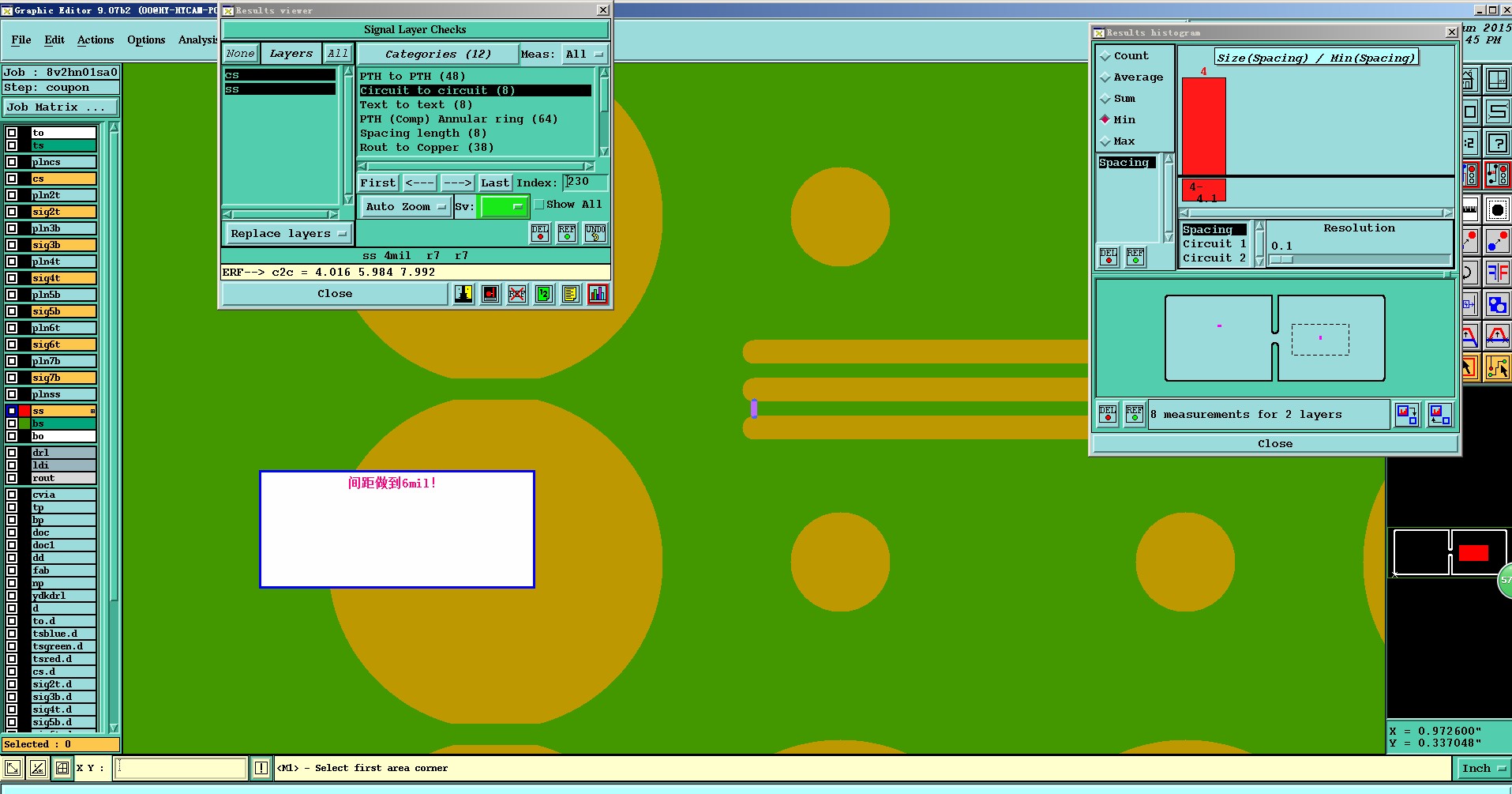Viewport: 1512px width, 794px height.
Task: Click histogram import icon with left arrow
Action: [1439, 414]
